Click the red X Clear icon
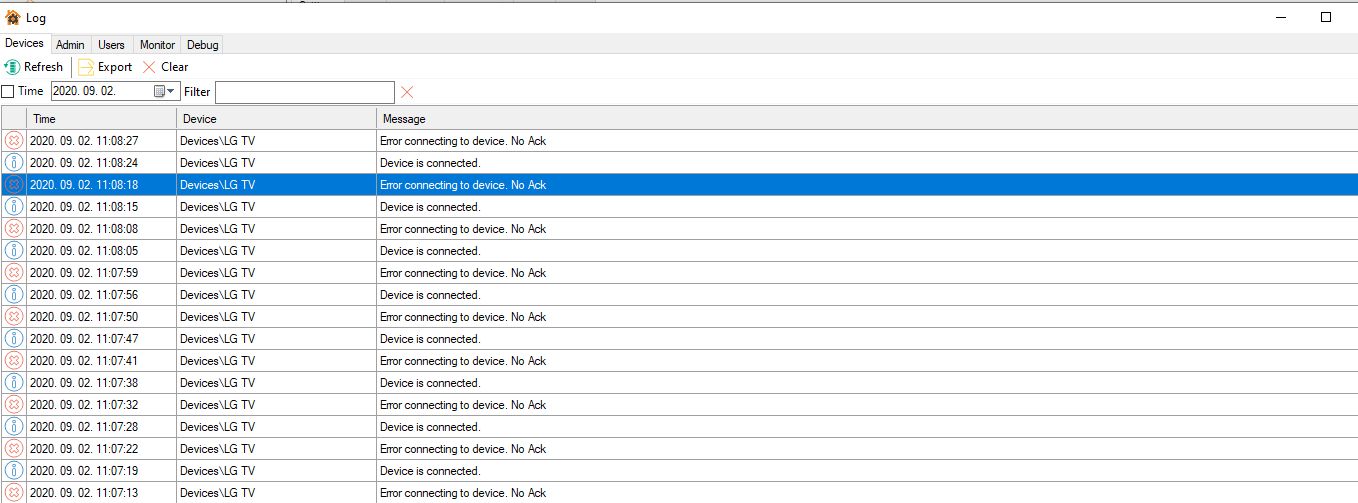1358x503 pixels. click(149, 67)
